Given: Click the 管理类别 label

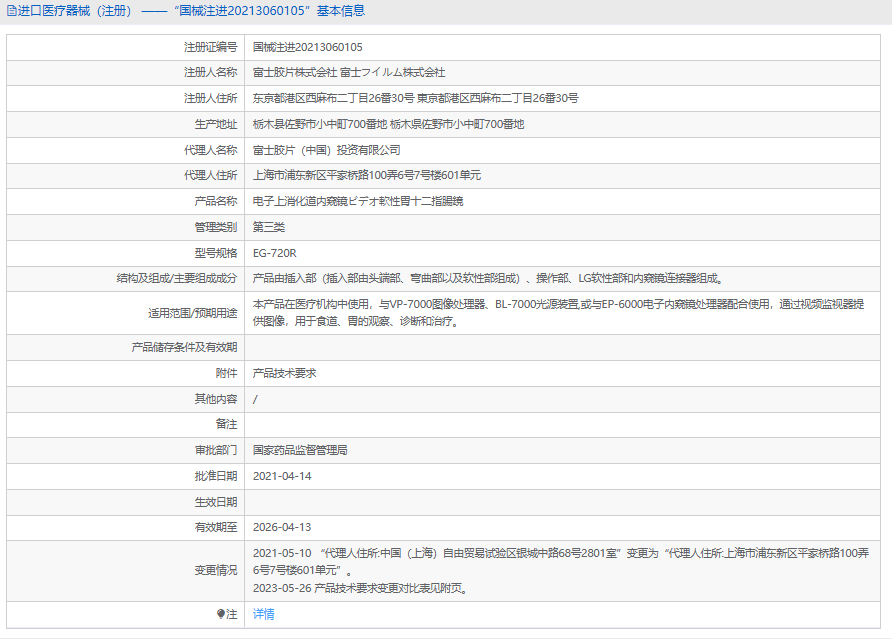Looking at the screenshot, I should [x=216, y=227].
